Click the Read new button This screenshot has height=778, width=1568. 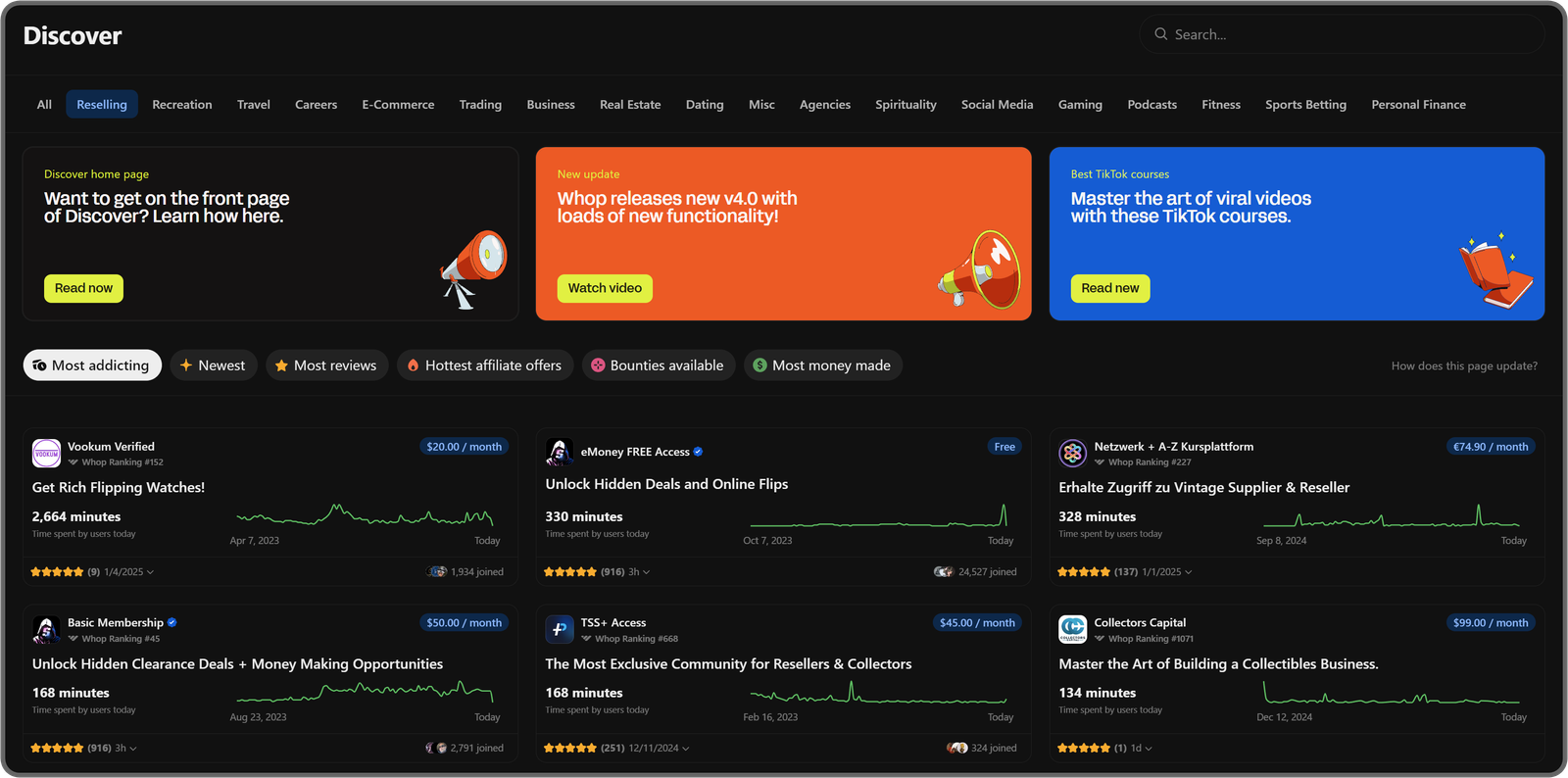(1110, 288)
